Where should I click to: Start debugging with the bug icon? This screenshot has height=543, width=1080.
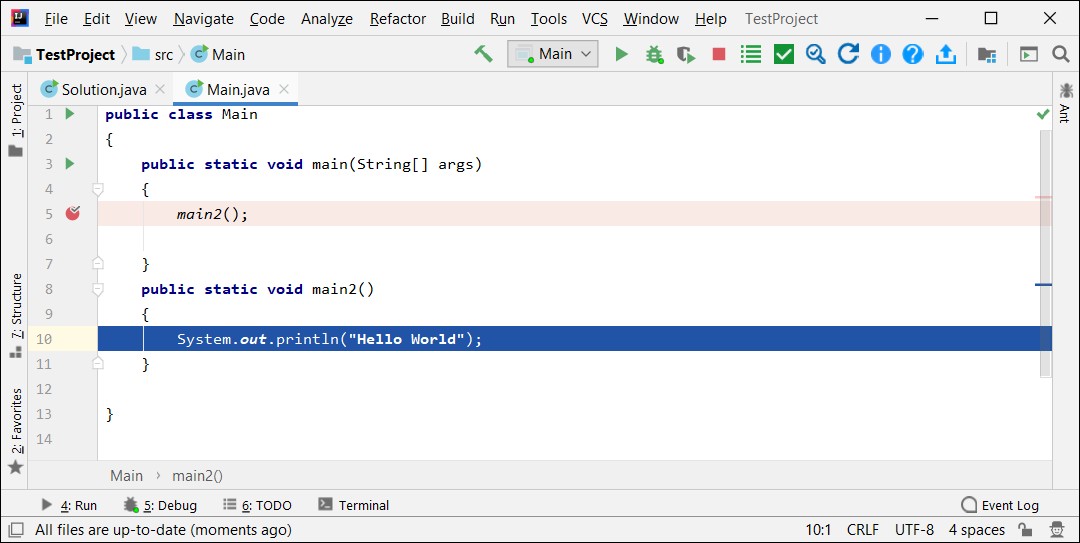[x=654, y=54]
